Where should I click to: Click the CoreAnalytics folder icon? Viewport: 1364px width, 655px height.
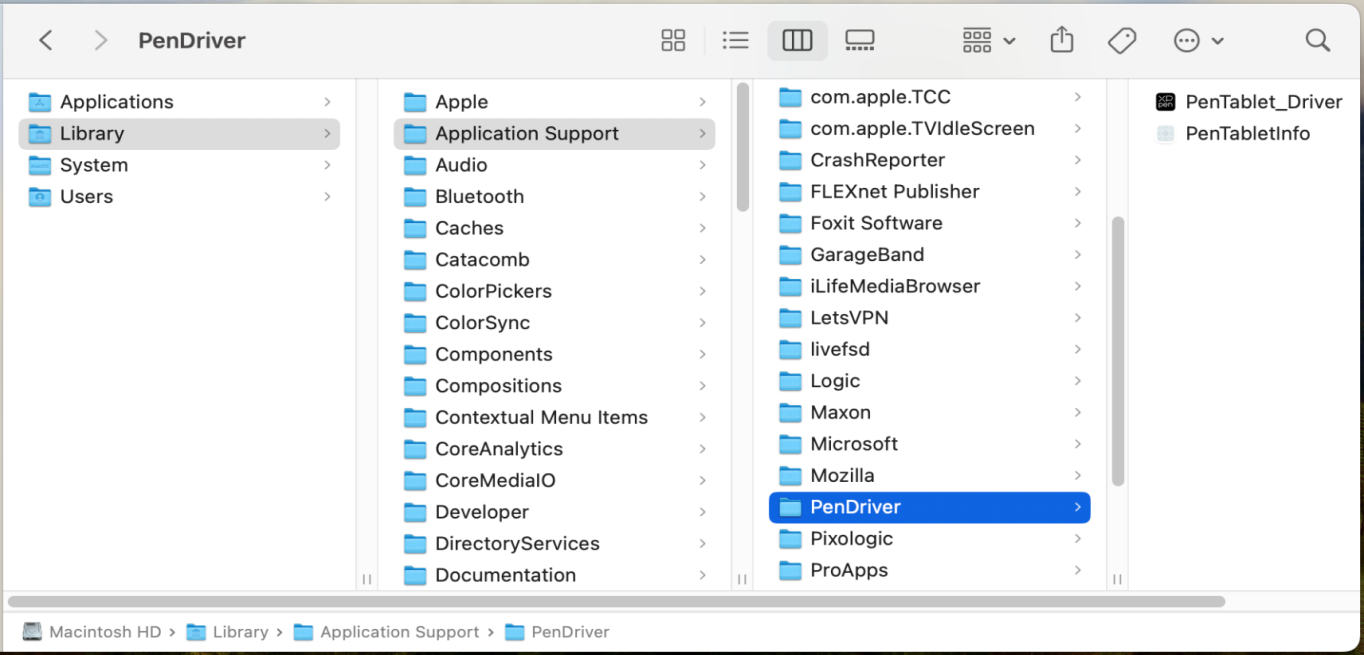[x=415, y=449]
